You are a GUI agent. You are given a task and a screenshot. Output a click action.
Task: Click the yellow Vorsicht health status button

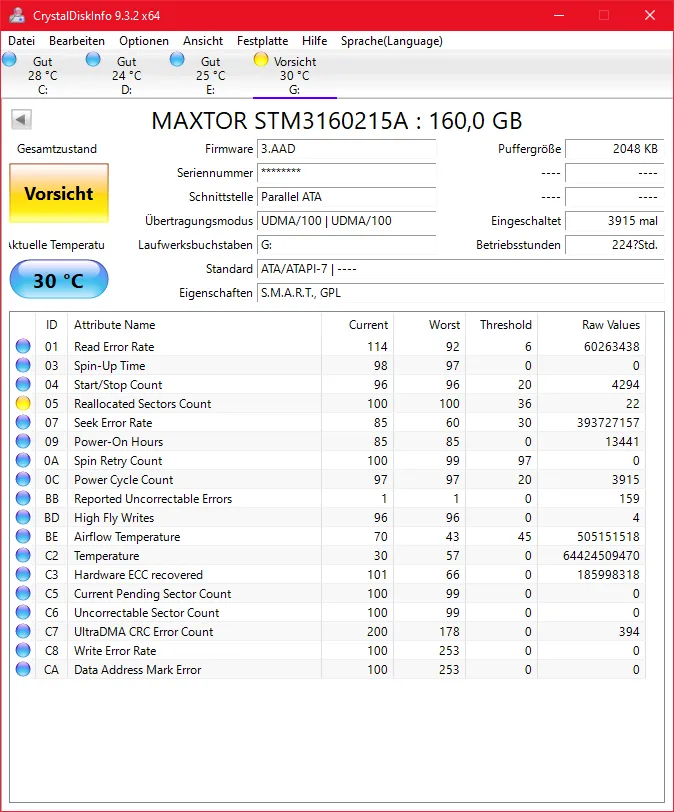pyautogui.click(x=59, y=194)
